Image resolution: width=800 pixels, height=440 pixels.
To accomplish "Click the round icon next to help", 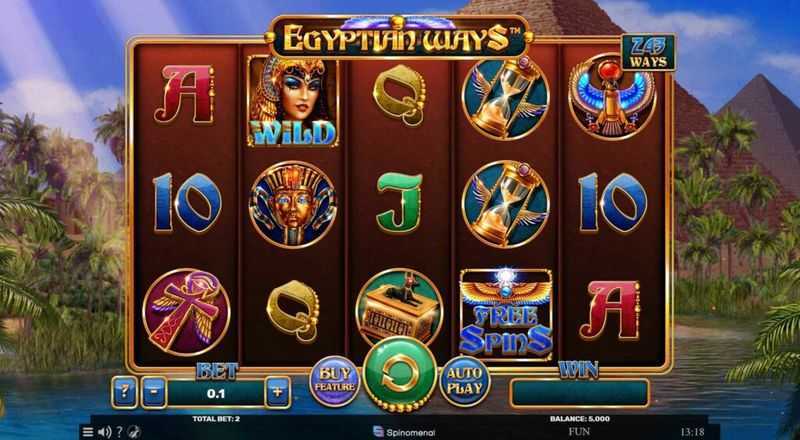I will 133,432.
